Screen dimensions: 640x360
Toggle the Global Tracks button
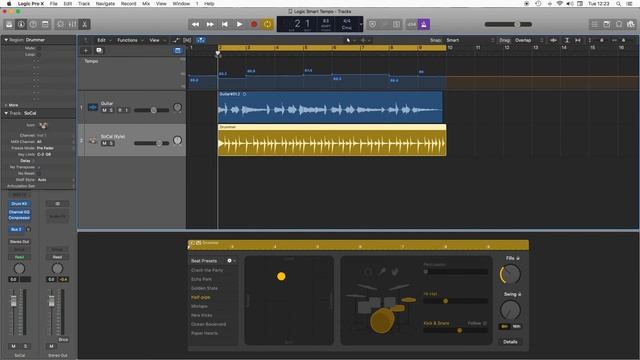178,51
